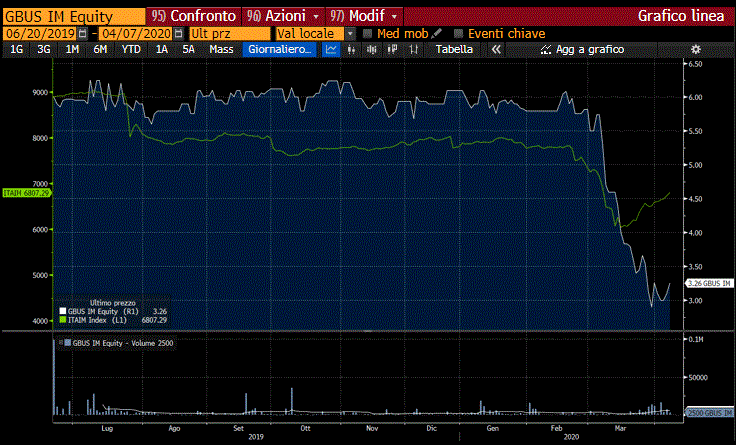Click the 97) Modif button
This screenshot has width=736, height=445.
tap(364, 16)
